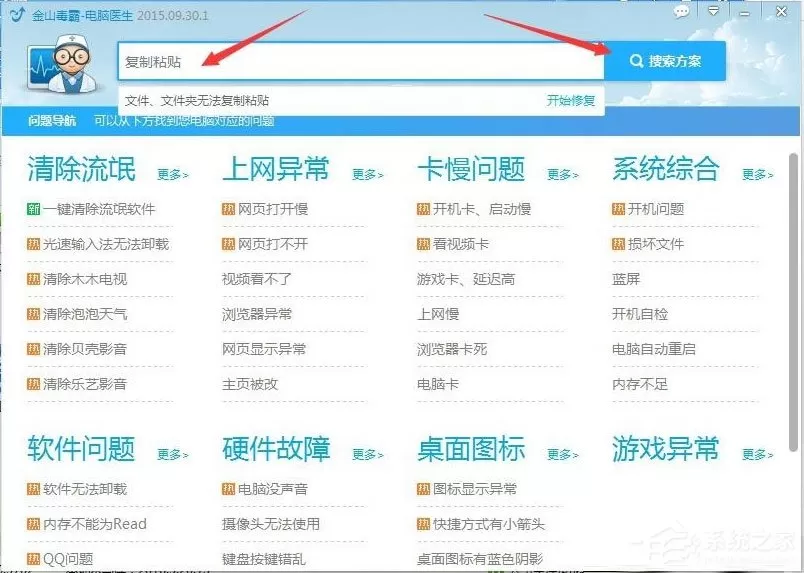Open the 开机自检 entry
This screenshot has width=804, height=573.
pos(640,314)
